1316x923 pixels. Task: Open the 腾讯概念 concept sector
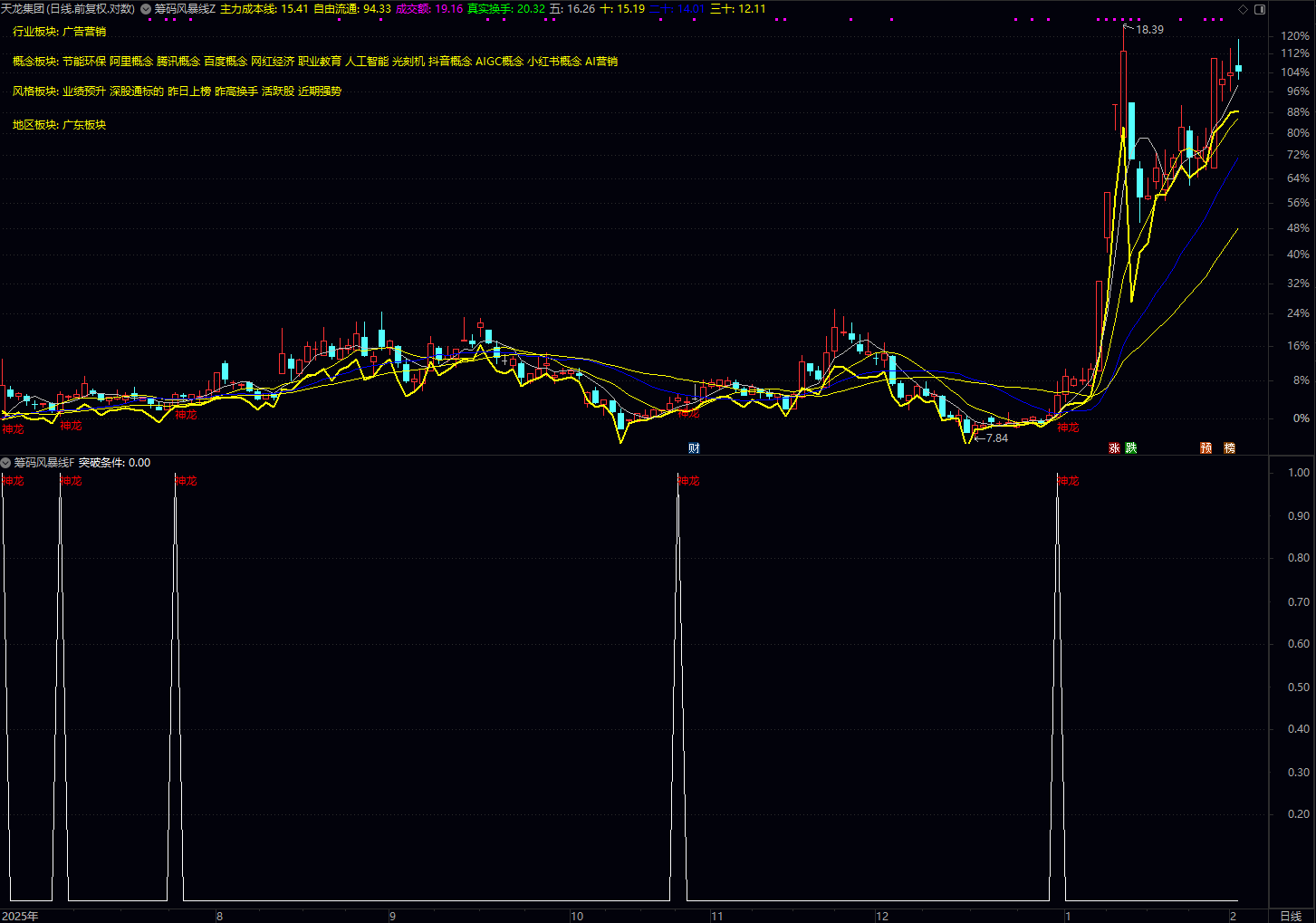click(178, 62)
